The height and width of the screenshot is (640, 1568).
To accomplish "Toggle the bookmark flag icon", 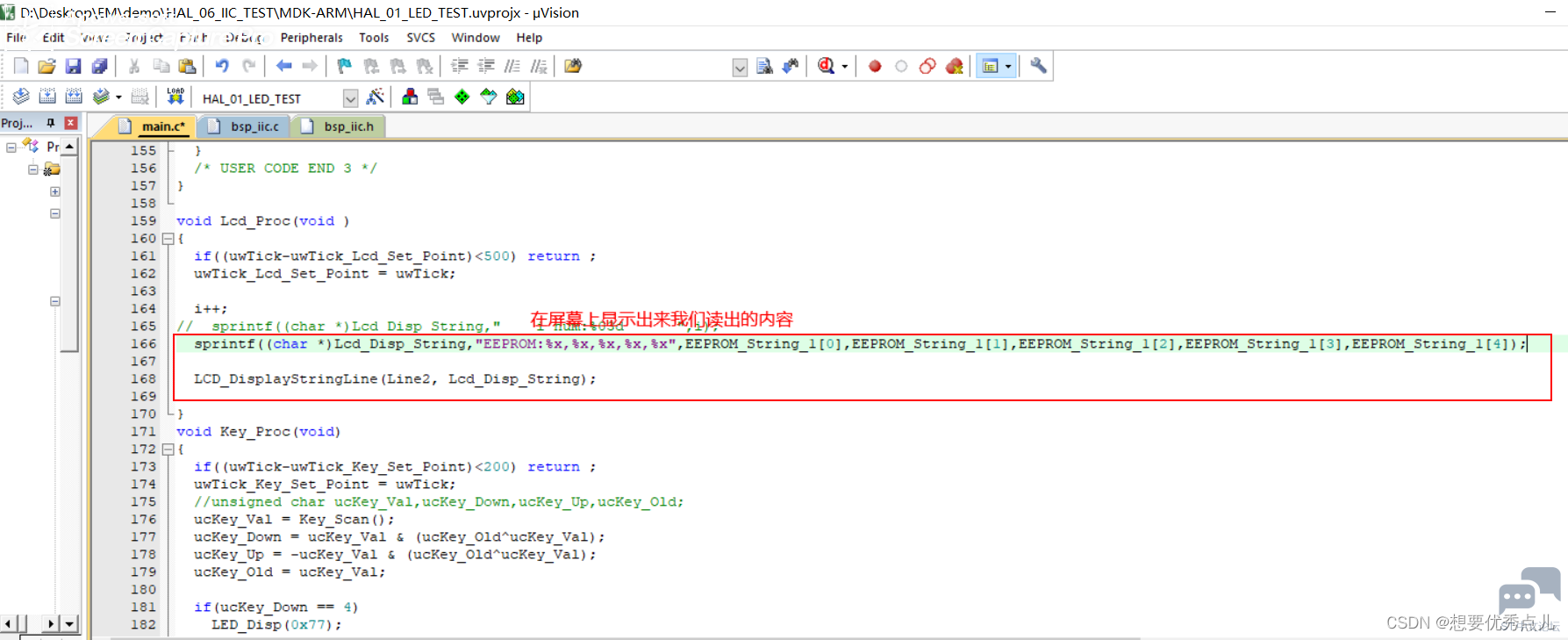I will 344,66.
